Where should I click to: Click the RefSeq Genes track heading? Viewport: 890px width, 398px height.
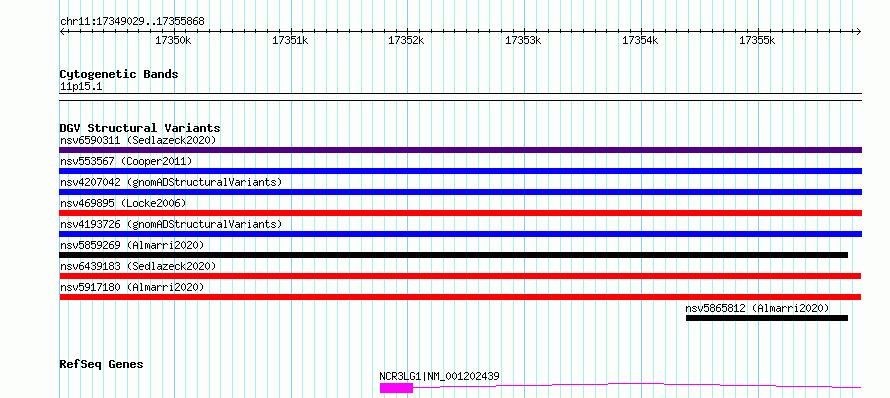point(101,364)
